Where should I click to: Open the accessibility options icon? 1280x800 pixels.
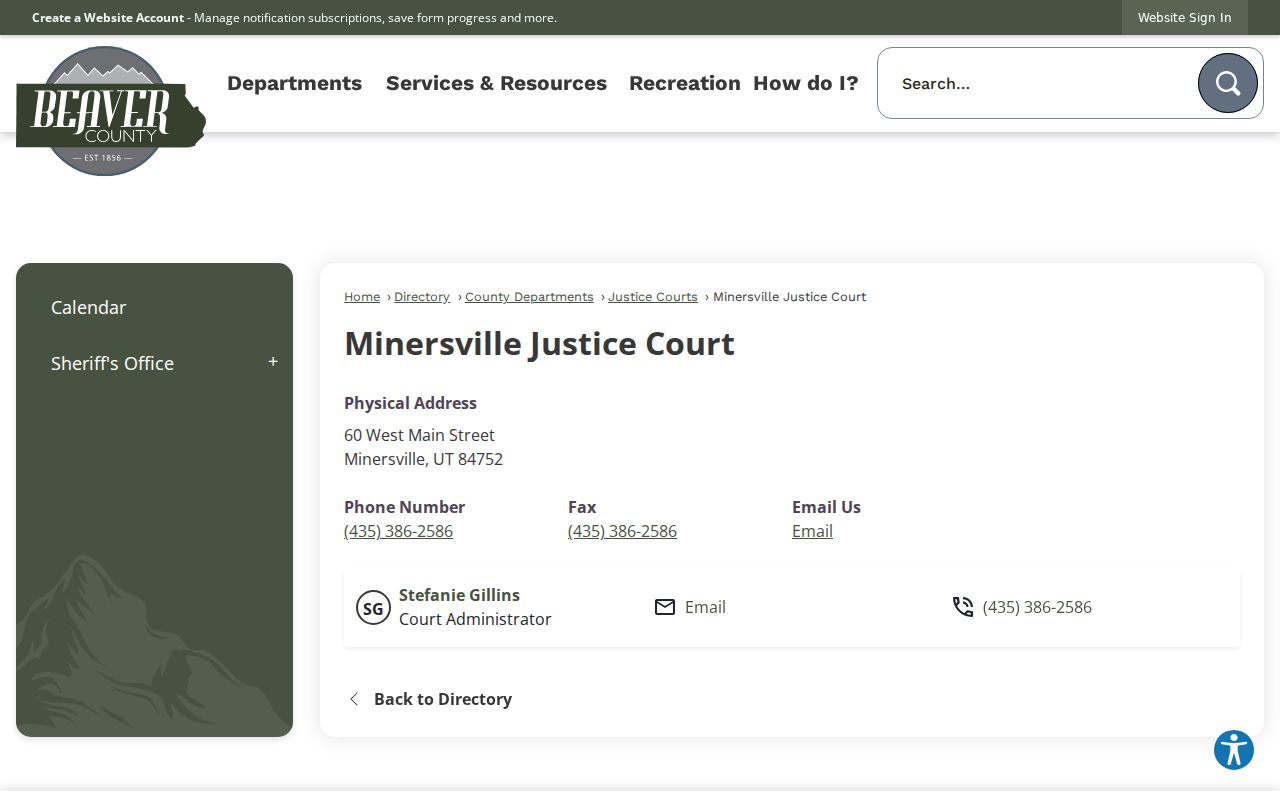coord(1234,750)
